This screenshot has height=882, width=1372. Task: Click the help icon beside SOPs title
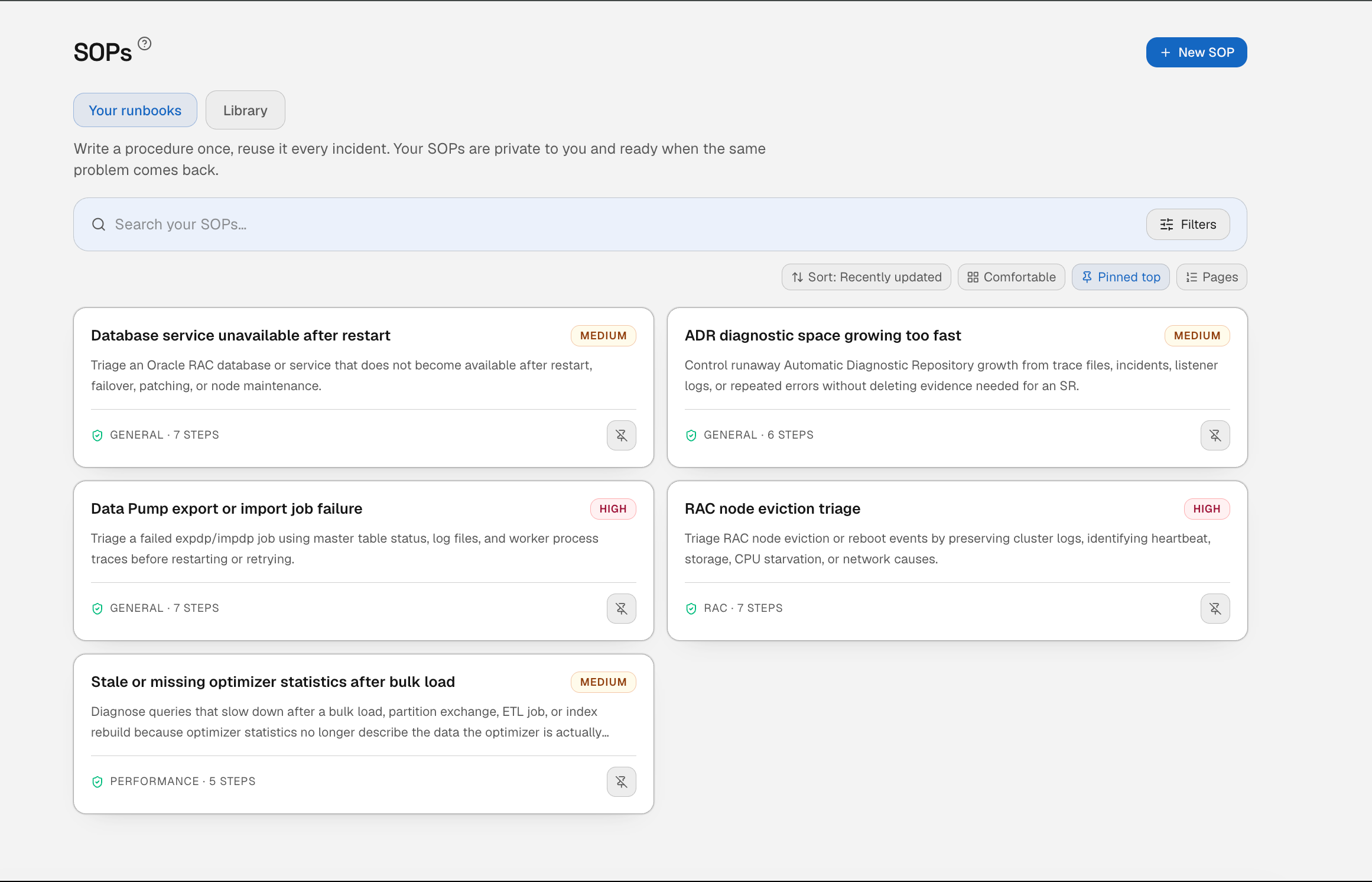coord(145,44)
